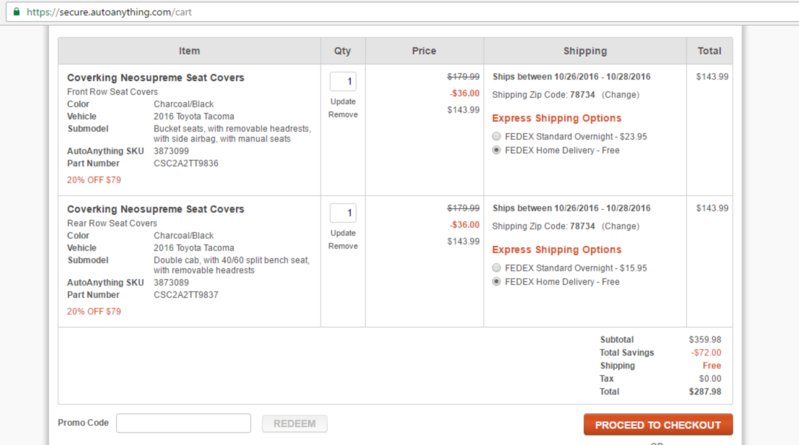Click the Total Savings value -$72.00
Viewport: 799px width, 445px height.
click(x=706, y=353)
